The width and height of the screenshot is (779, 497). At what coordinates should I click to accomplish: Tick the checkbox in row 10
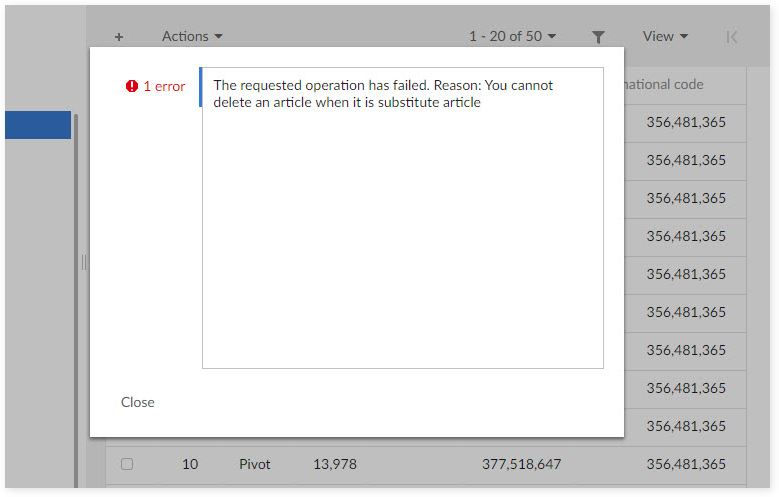(127, 464)
